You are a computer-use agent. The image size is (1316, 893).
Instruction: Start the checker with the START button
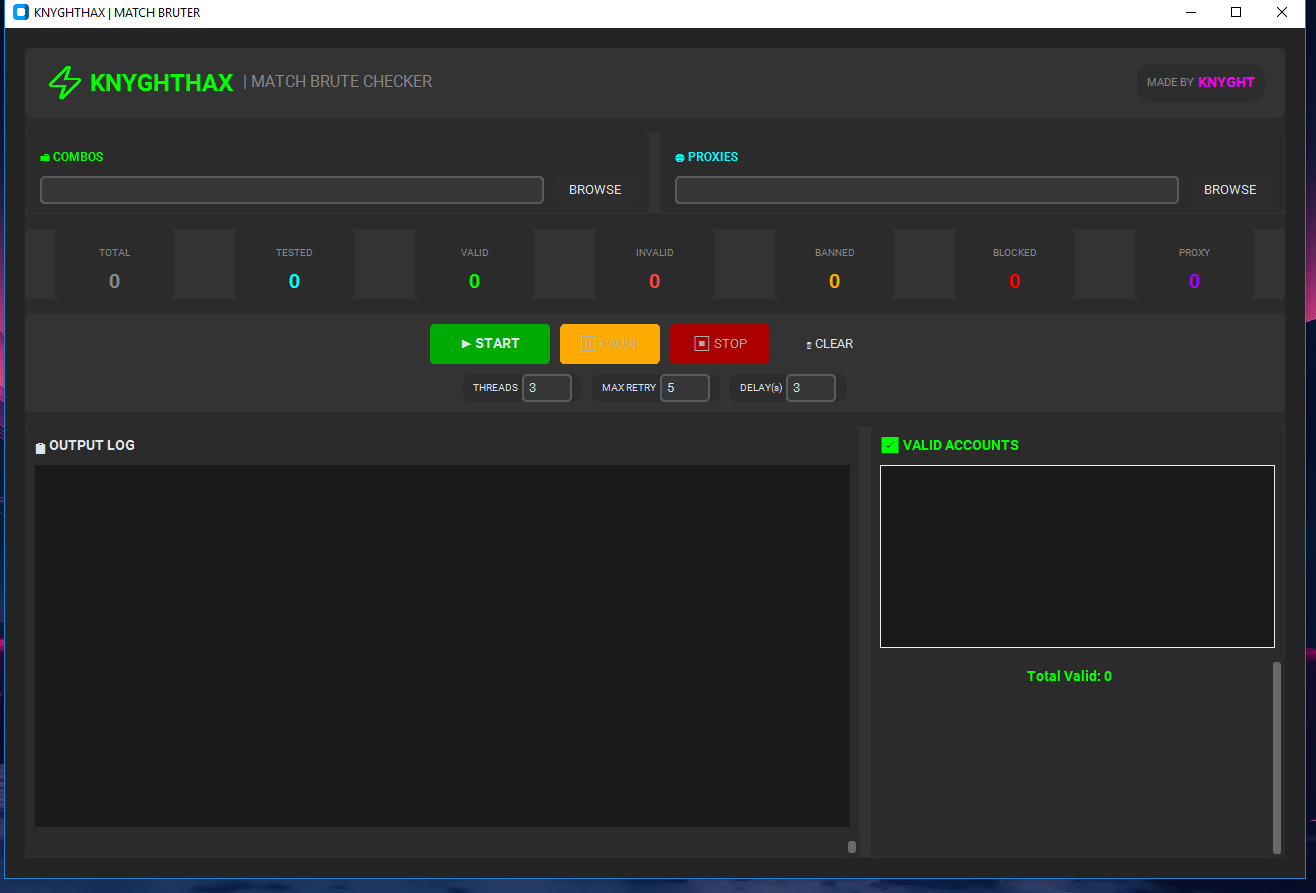(490, 344)
